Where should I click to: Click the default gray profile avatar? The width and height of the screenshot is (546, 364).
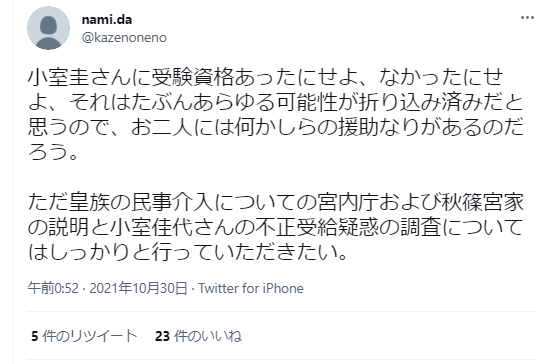pos(48,28)
